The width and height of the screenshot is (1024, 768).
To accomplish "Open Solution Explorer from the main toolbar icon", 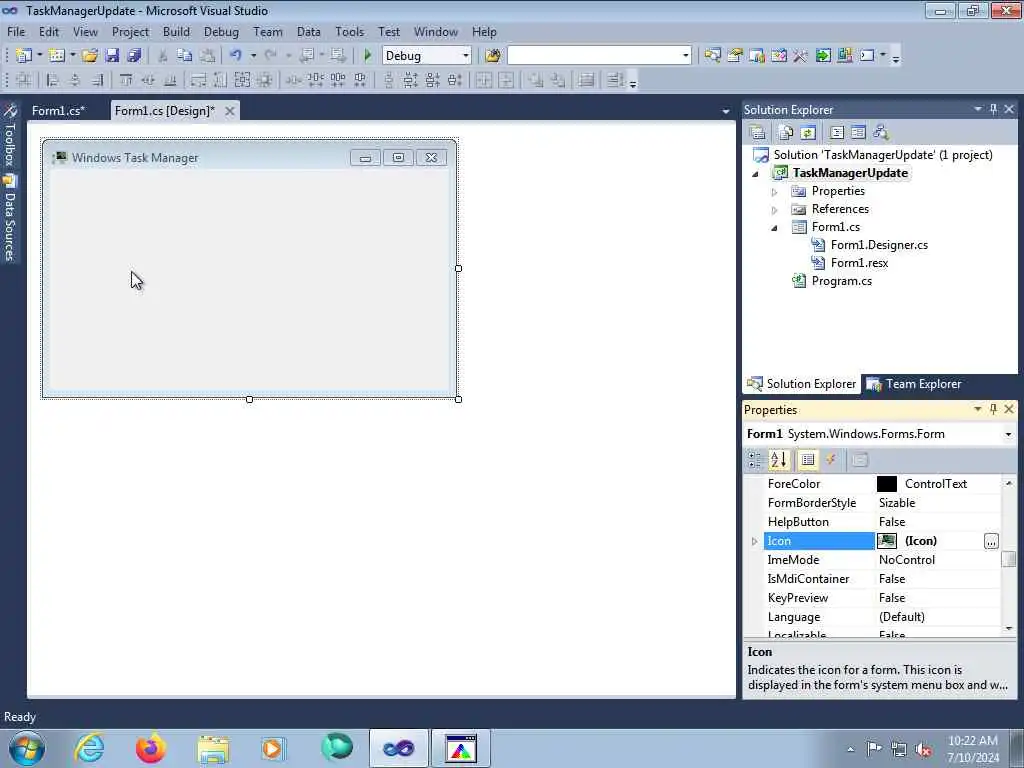I will pos(712,56).
